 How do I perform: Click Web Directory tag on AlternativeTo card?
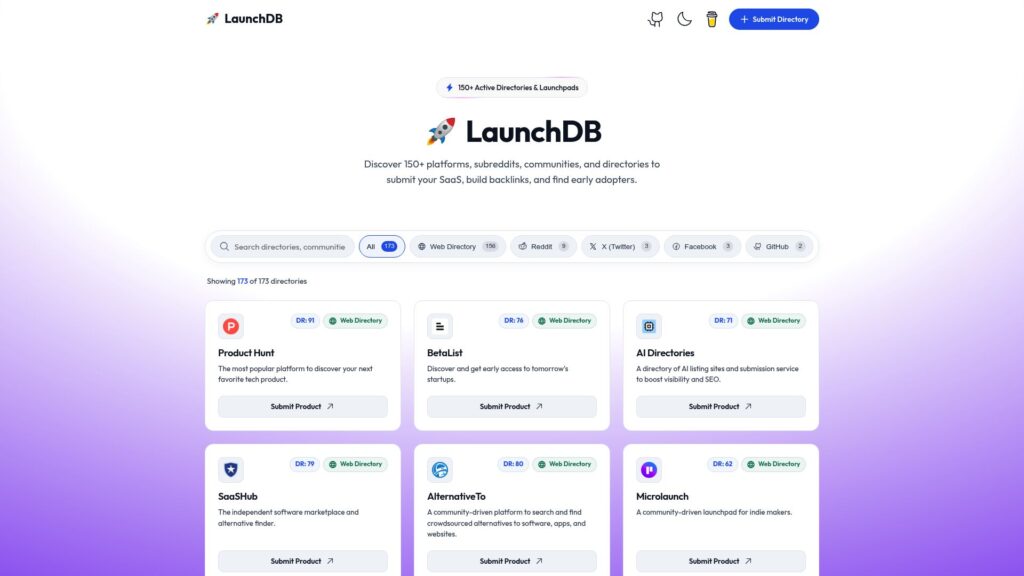click(x=564, y=464)
